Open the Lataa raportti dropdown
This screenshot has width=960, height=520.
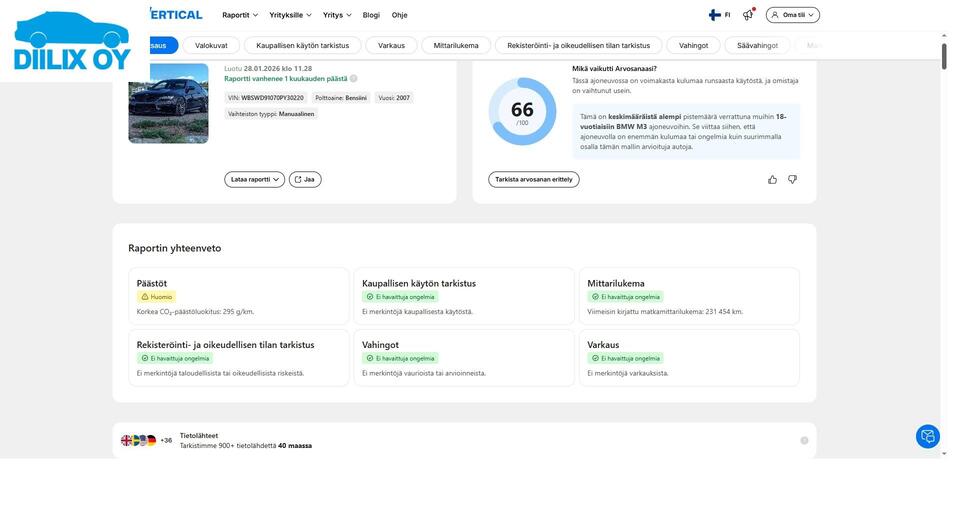click(x=254, y=179)
